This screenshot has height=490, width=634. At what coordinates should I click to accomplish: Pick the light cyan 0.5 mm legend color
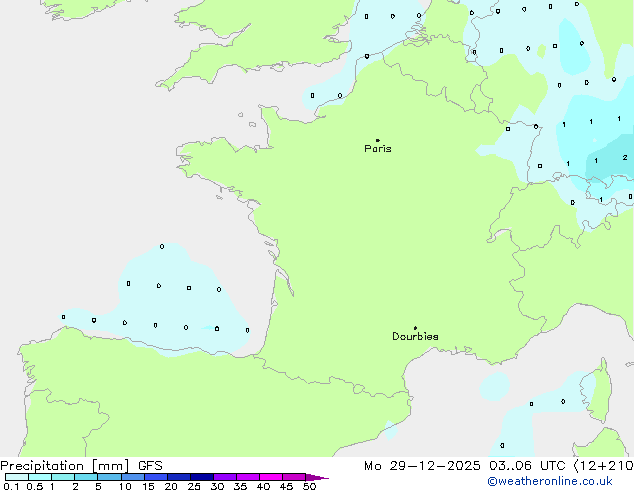click(39, 478)
